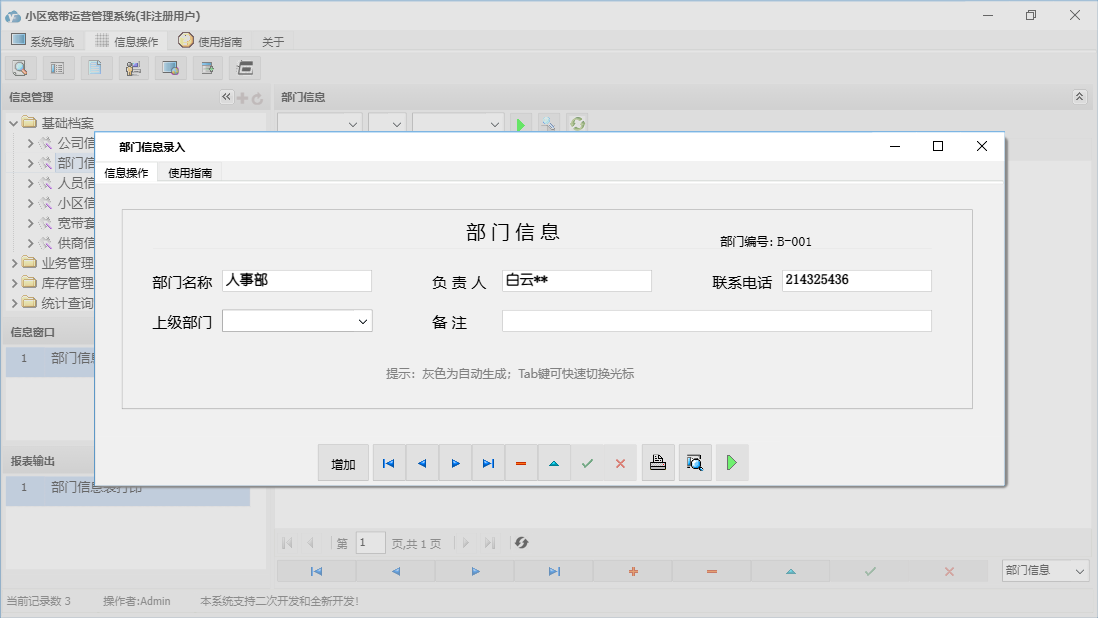Screen dimensions: 1098x618
Task: Click the report list icon in the toolbar
Action: coord(56,67)
